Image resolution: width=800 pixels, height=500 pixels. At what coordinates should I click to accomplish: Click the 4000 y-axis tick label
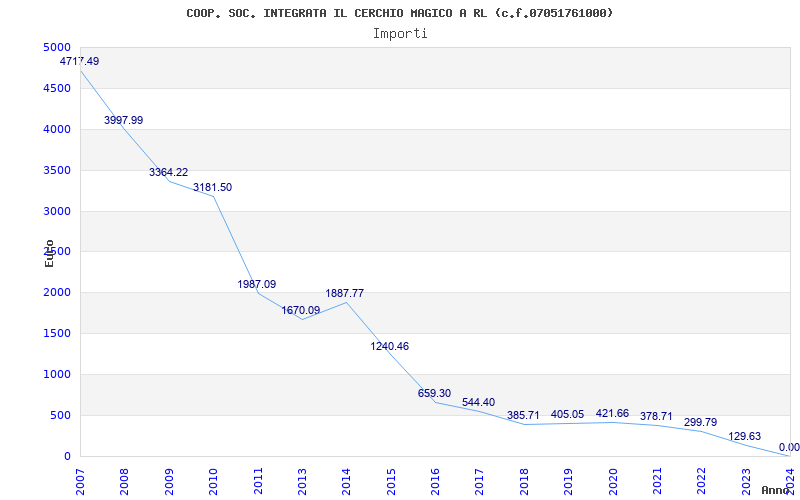point(57,129)
